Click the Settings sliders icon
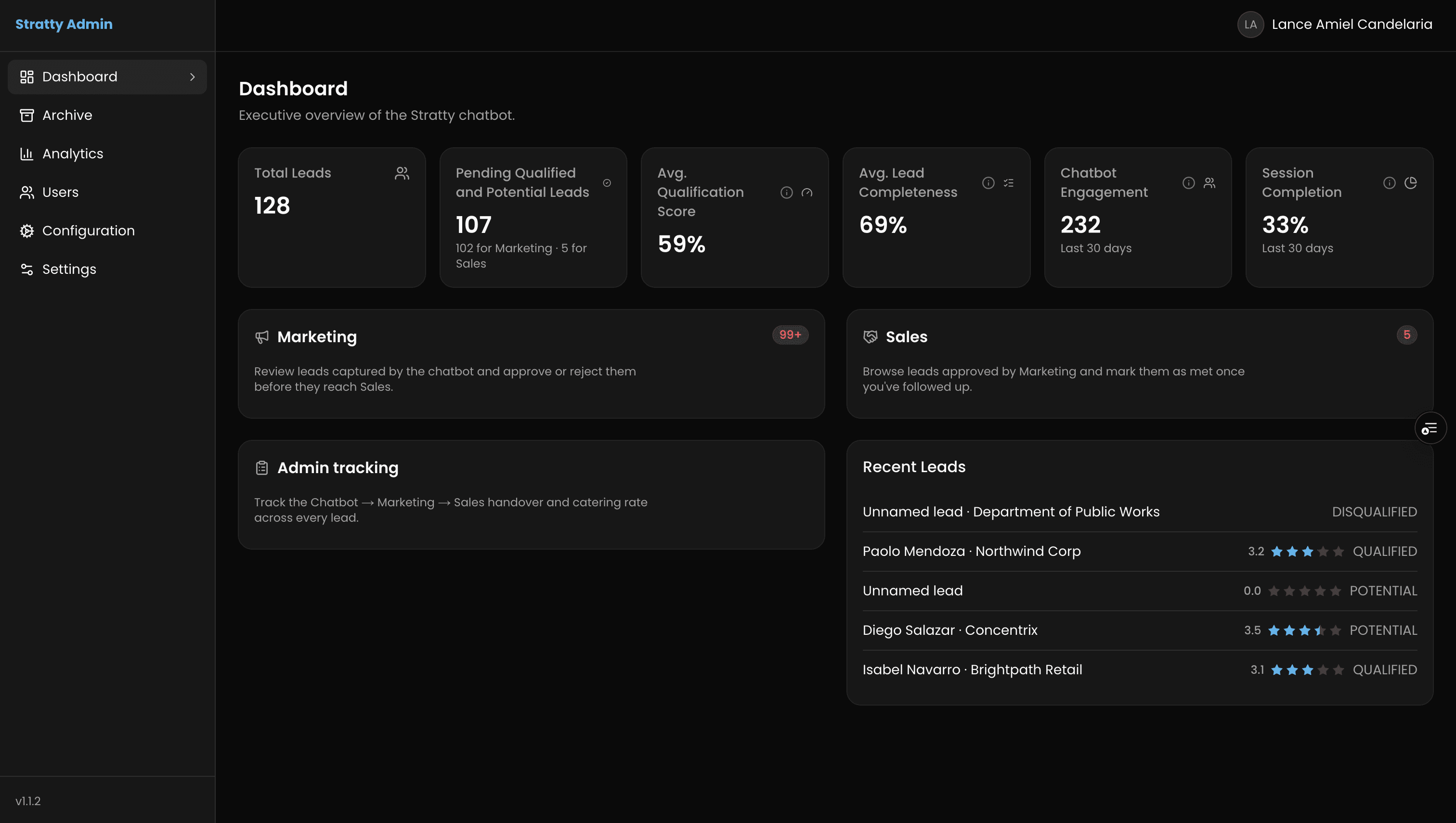The image size is (1456, 823). click(26, 269)
